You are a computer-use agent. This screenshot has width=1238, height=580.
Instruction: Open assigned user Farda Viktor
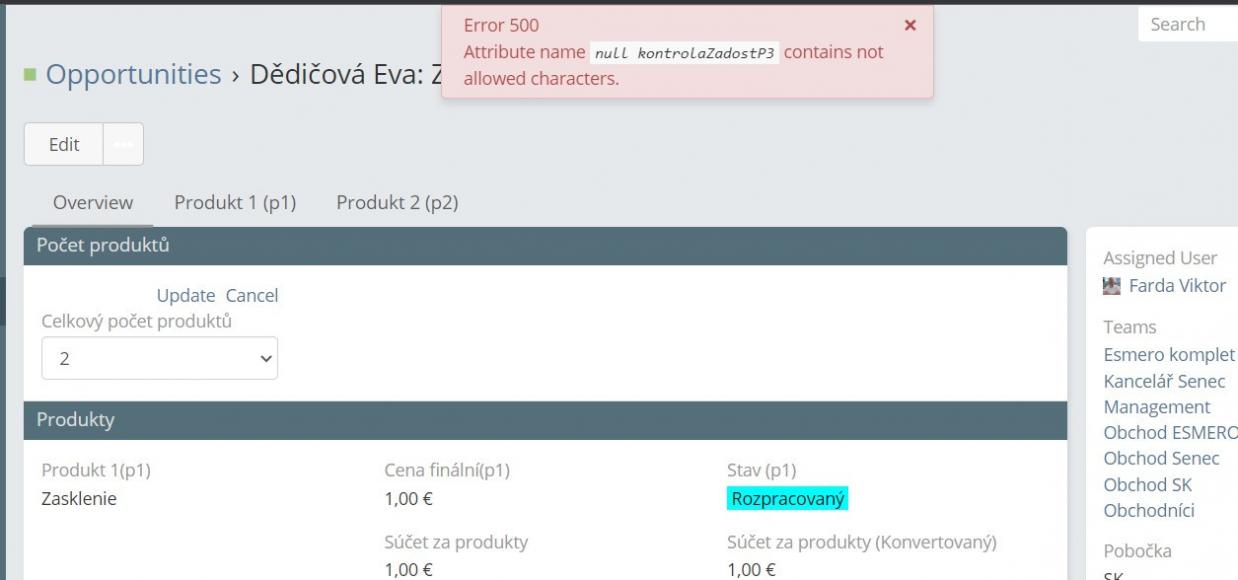(x=1177, y=286)
